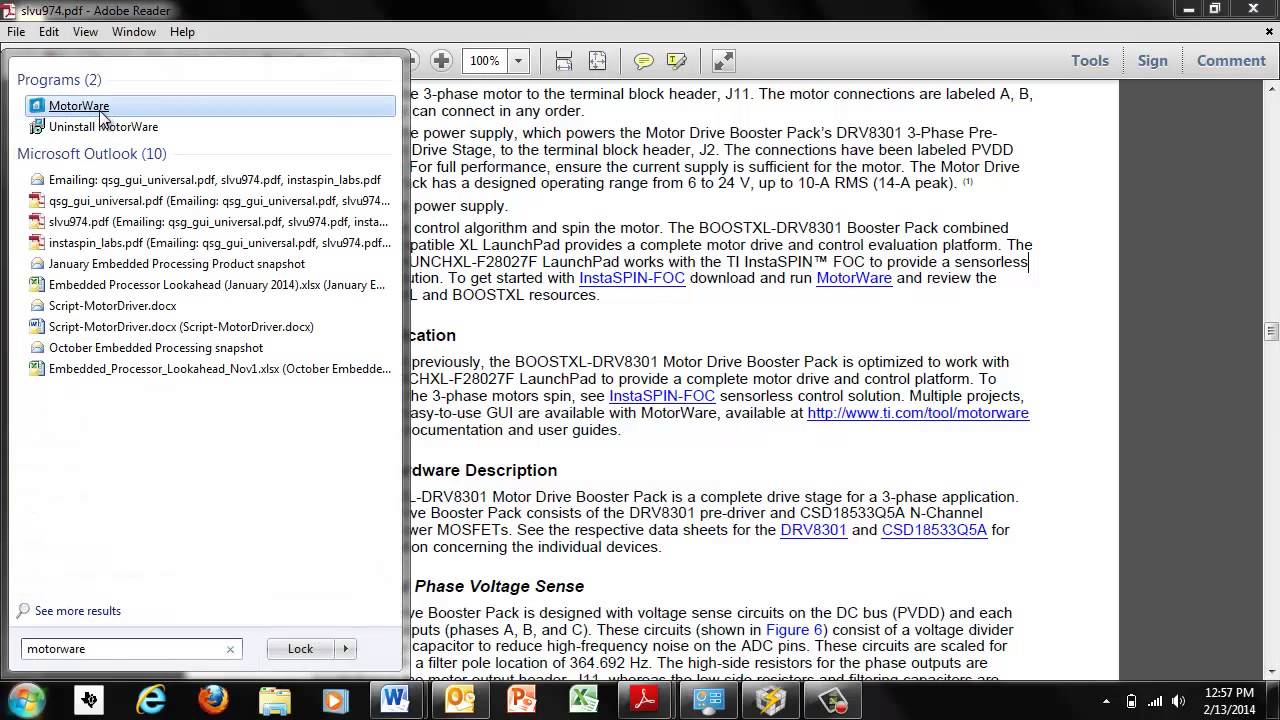Open the first Script-MotorDriver.docx result
Screen dimensions: 1280x720
click(x=210, y=306)
